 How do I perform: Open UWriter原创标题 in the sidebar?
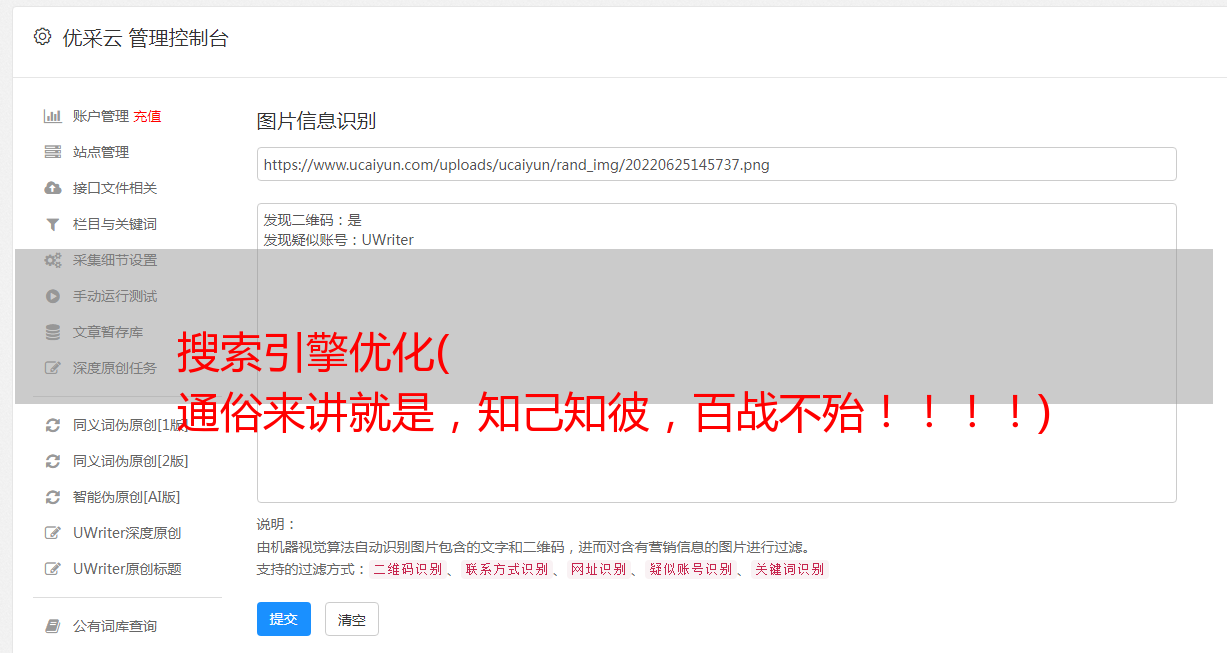coord(127,569)
